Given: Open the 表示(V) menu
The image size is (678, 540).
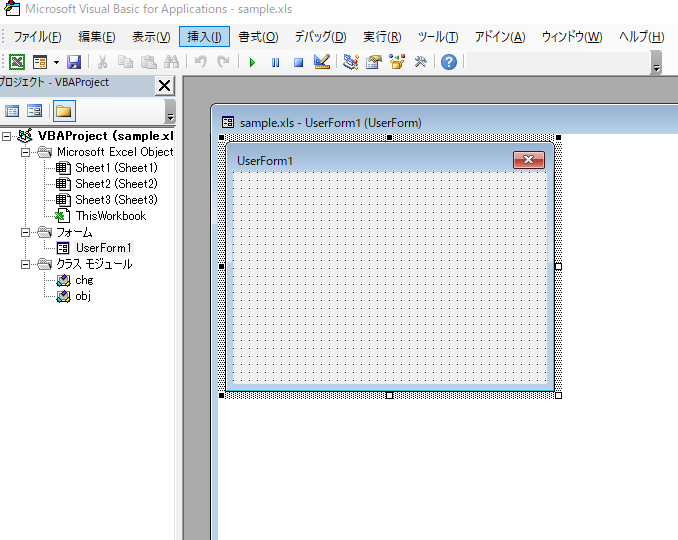Looking at the screenshot, I should [x=151, y=37].
